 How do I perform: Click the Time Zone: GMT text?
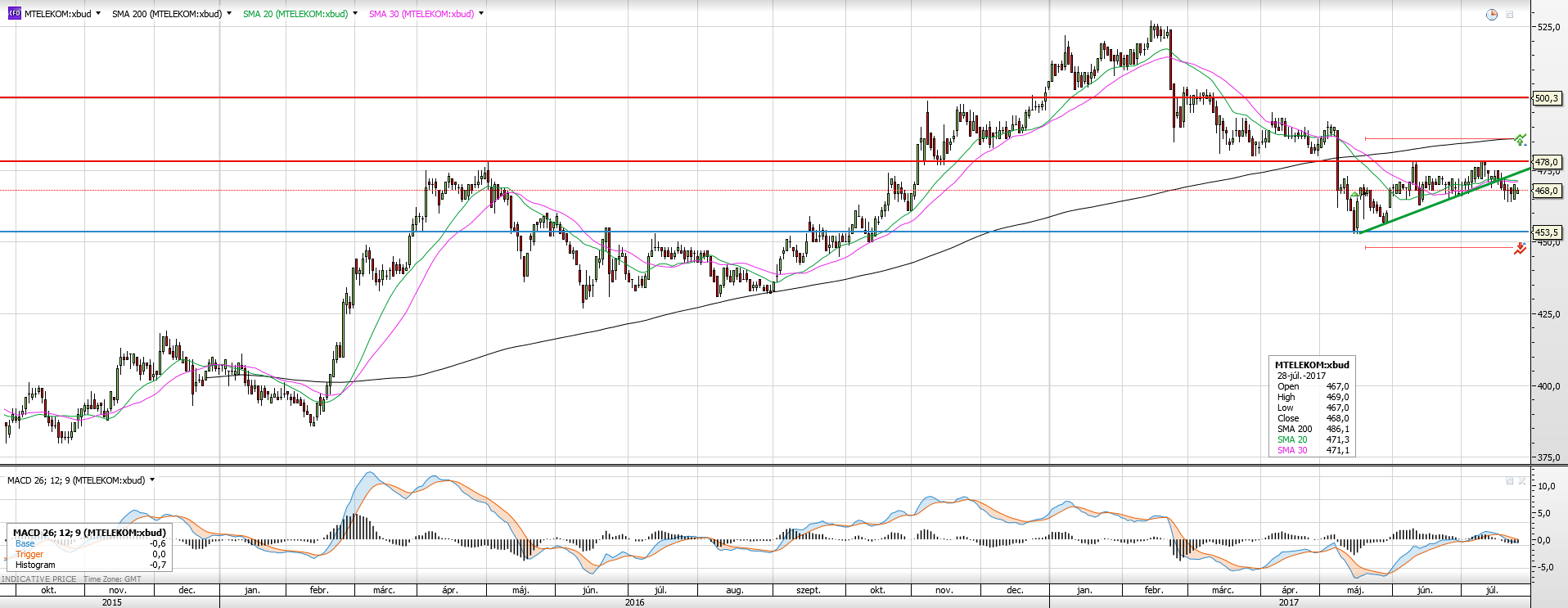coord(112,579)
